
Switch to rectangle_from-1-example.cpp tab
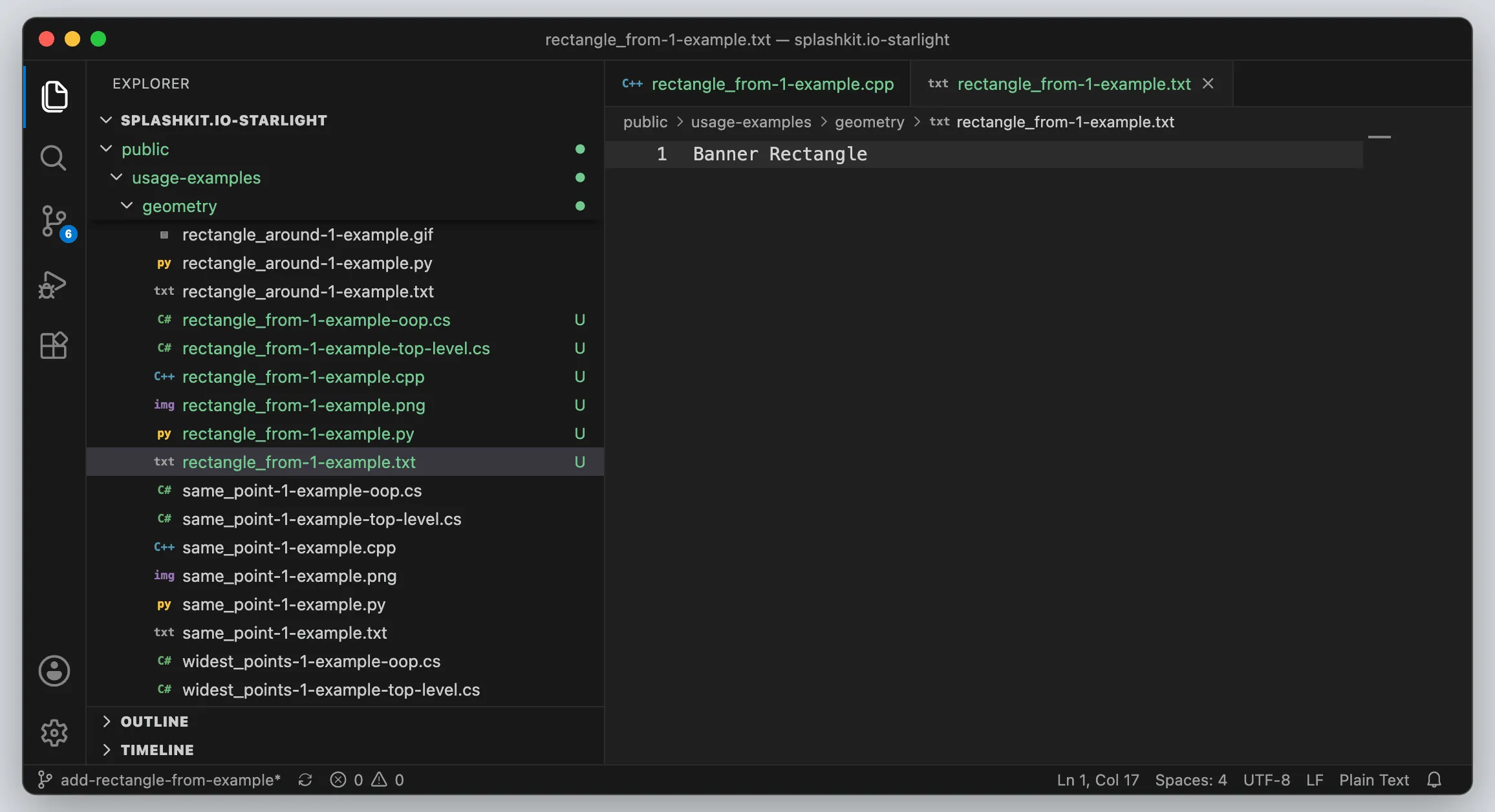pos(758,83)
